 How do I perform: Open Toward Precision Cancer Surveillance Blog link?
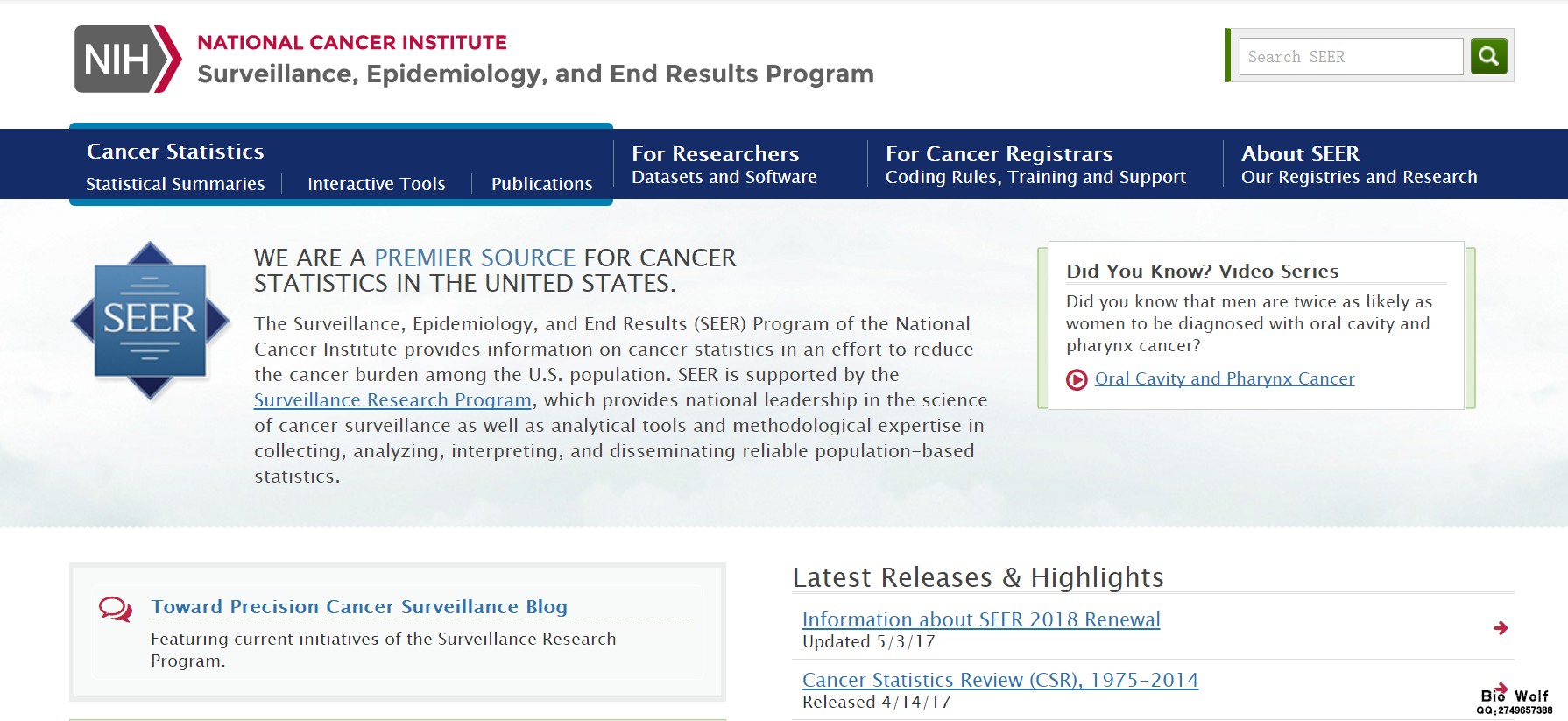click(x=359, y=606)
